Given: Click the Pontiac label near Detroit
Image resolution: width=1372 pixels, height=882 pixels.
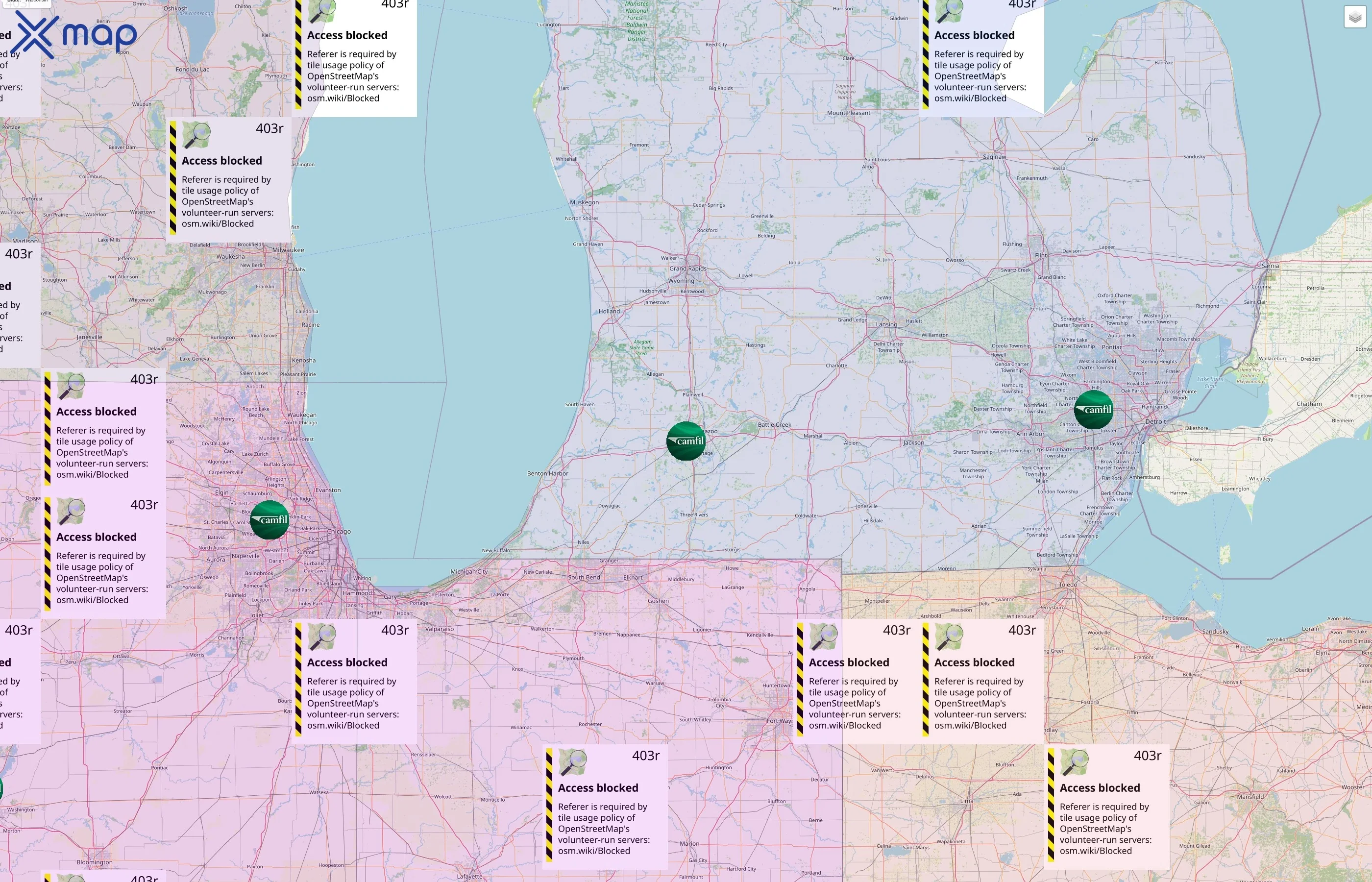Looking at the screenshot, I should (x=1112, y=347).
